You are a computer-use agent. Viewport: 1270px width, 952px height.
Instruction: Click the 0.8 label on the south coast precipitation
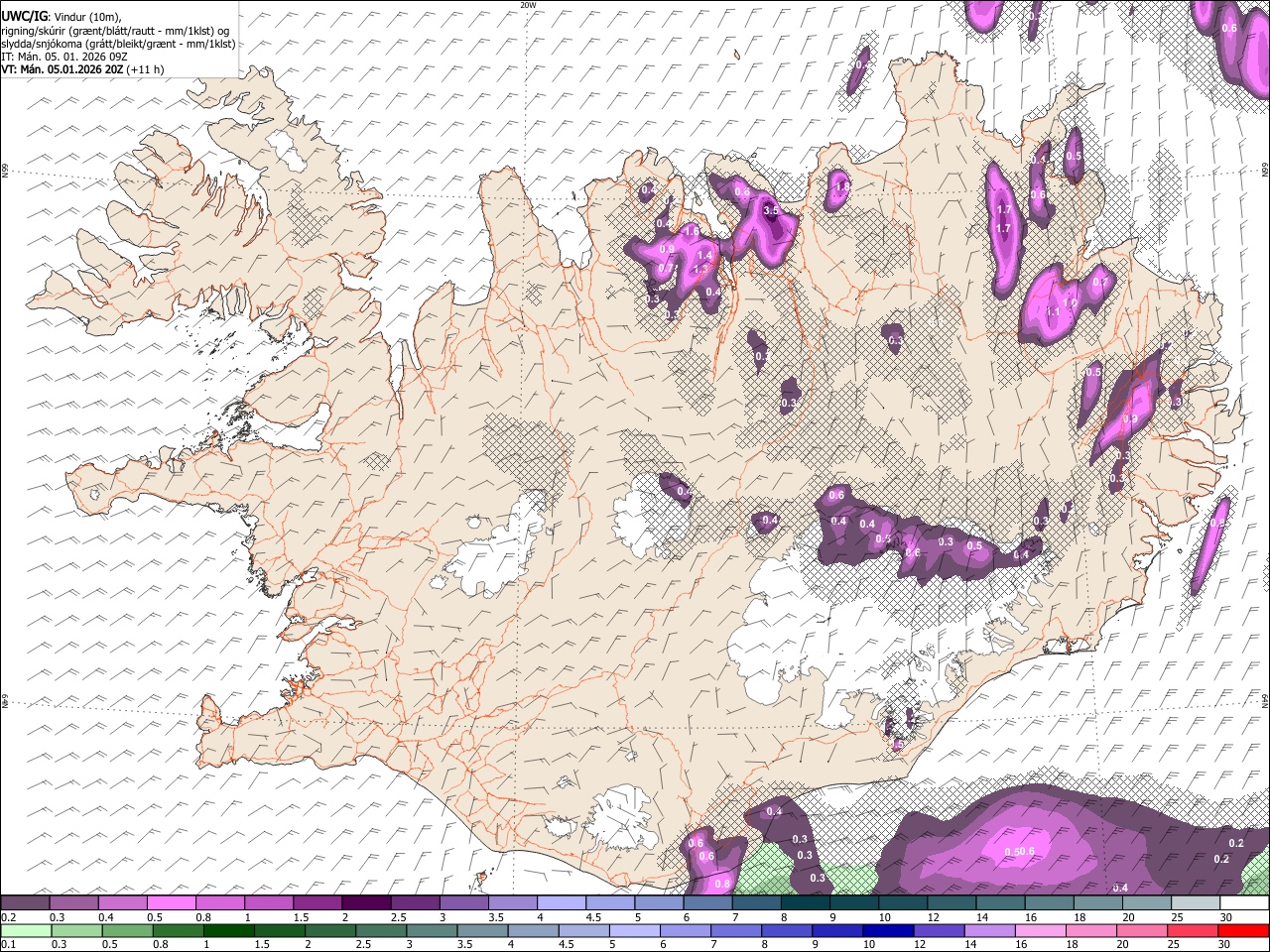click(722, 884)
